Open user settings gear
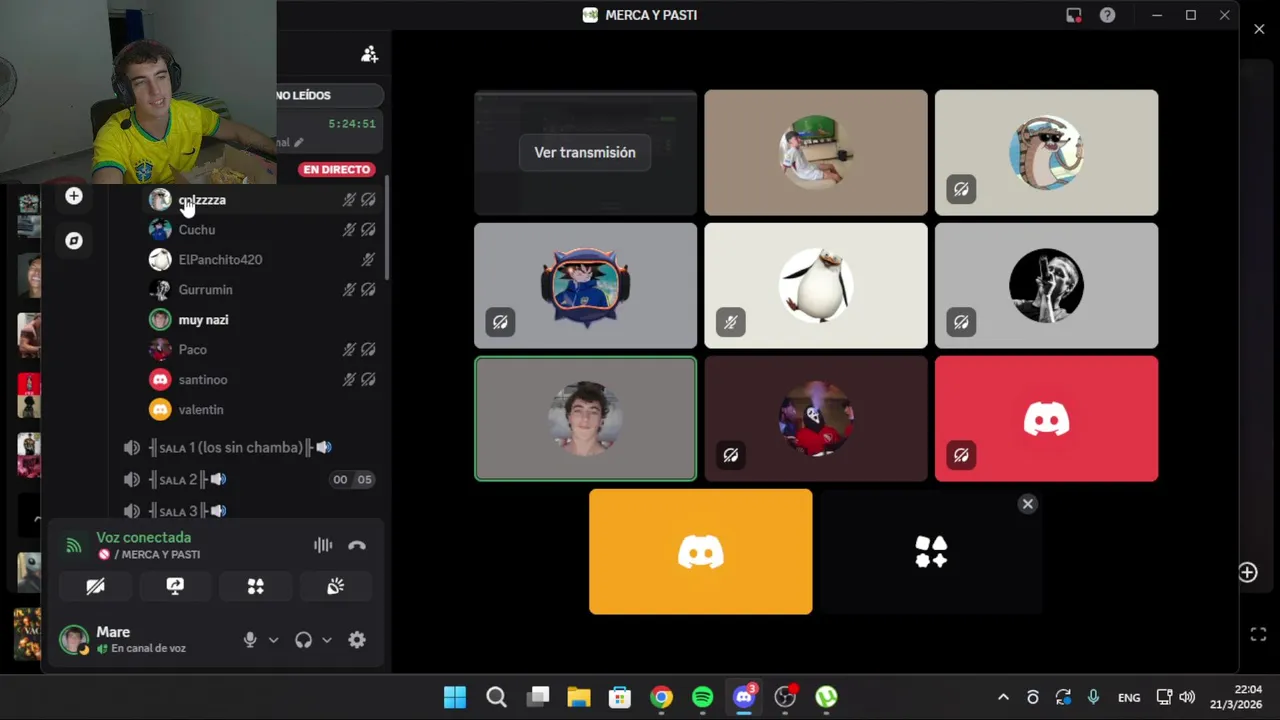The width and height of the screenshot is (1280, 720). coord(357,640)
